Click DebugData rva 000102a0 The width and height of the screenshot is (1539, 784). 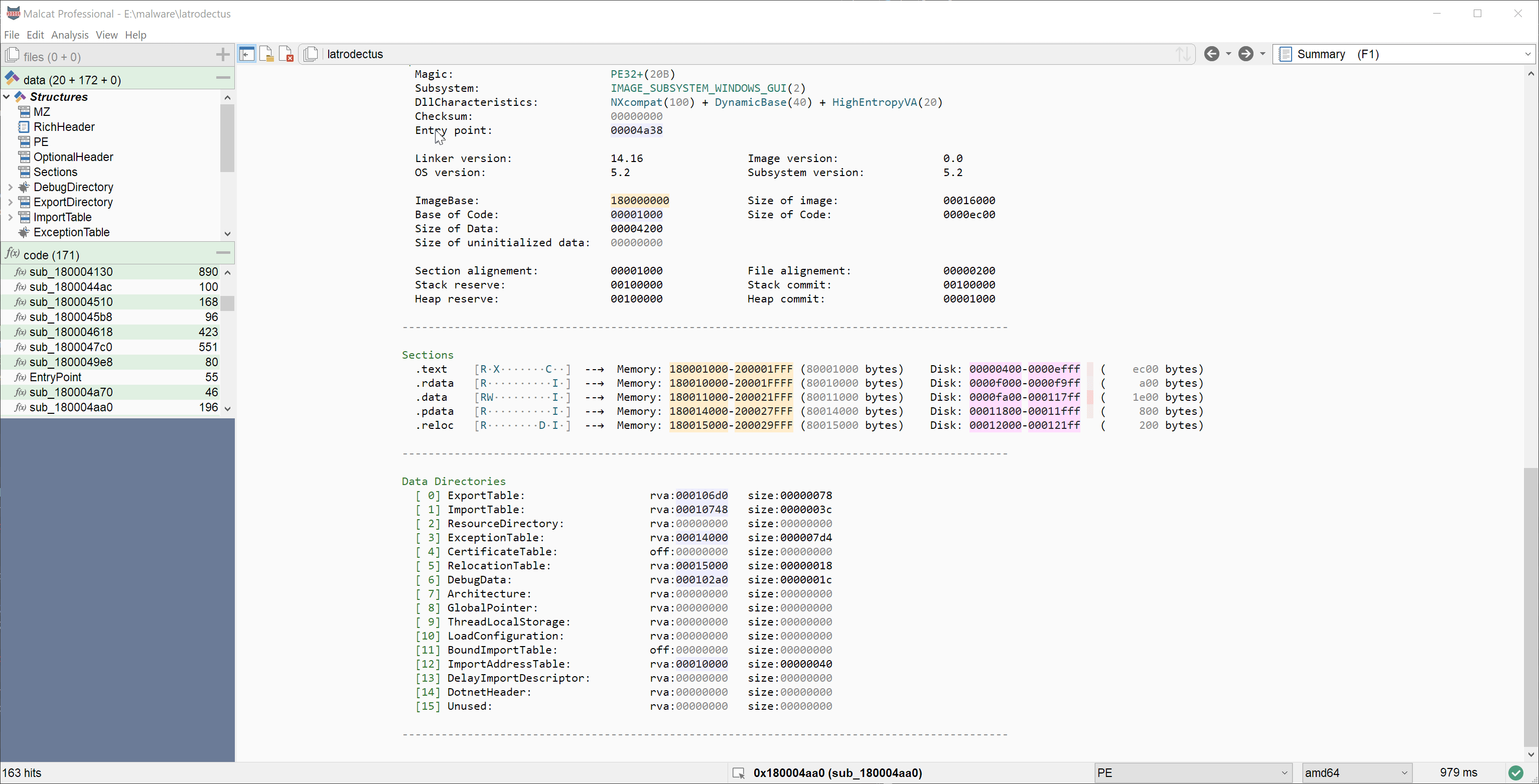[702, 580]
